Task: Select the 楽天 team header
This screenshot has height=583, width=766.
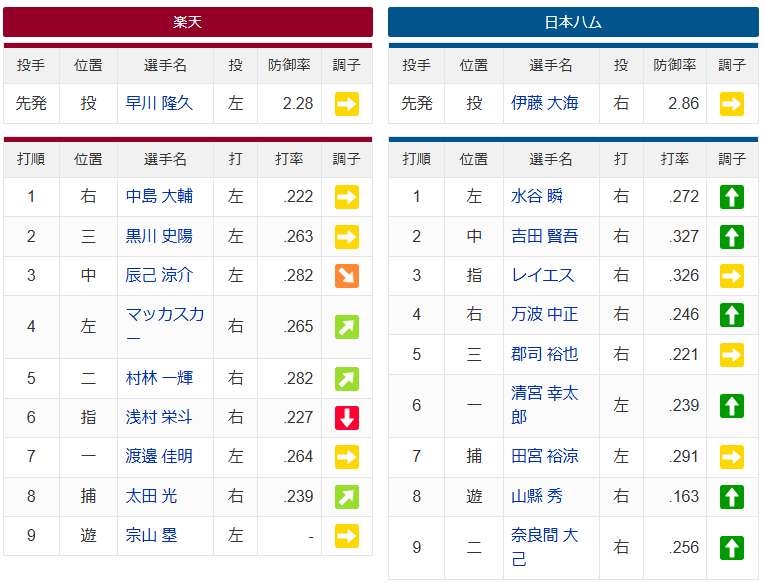Action: click(x=188, y=22)
